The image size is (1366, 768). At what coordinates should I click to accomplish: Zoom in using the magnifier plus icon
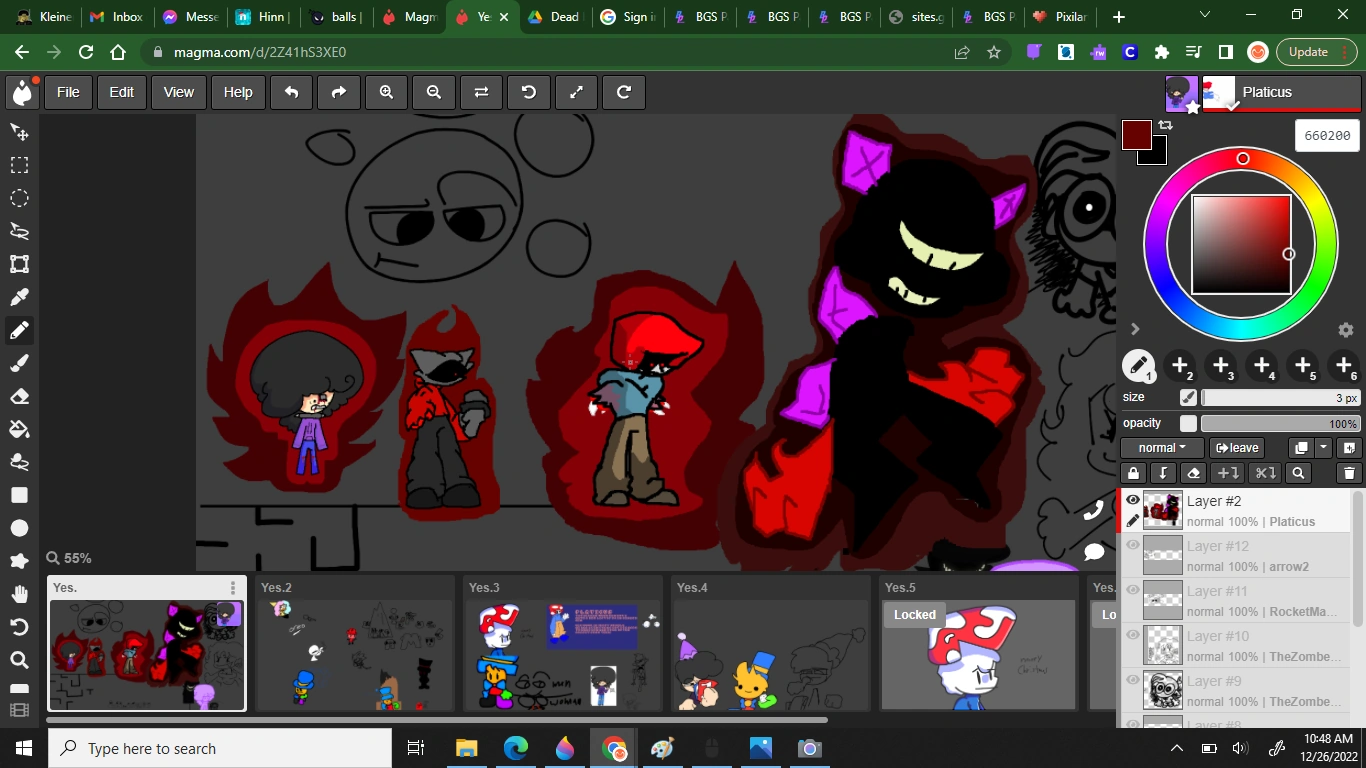click(386, 92)
